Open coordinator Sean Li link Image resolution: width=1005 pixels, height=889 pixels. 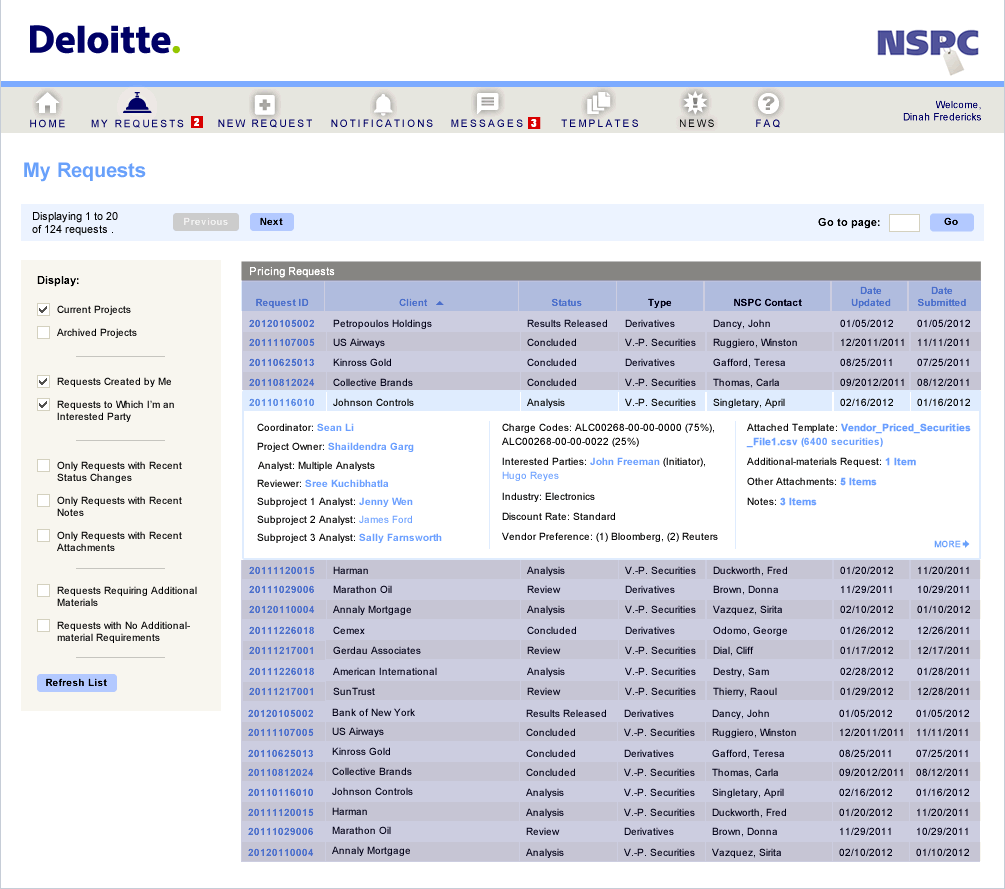335,428
